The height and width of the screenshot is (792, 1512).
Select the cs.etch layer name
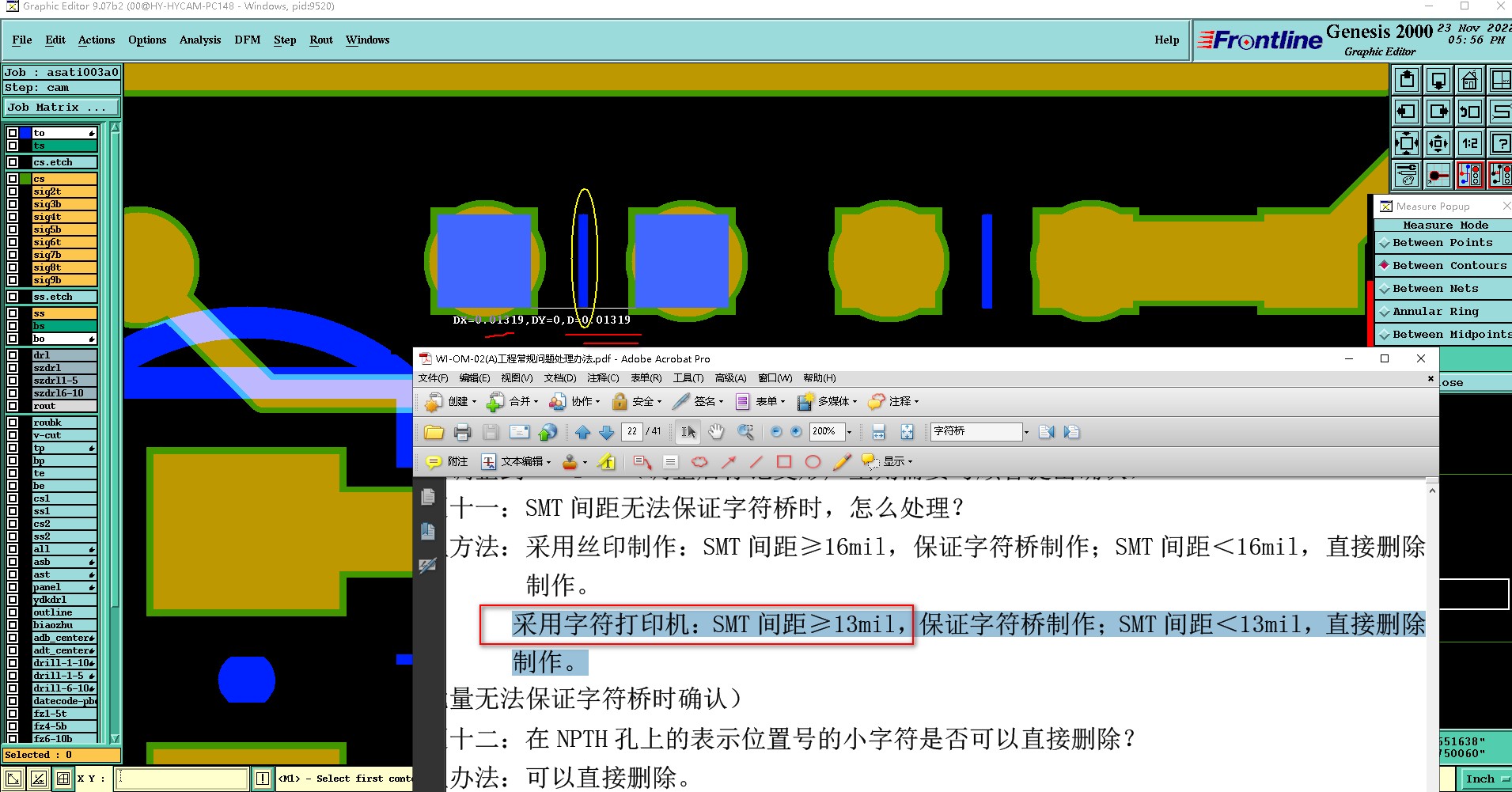click(64, 162)
